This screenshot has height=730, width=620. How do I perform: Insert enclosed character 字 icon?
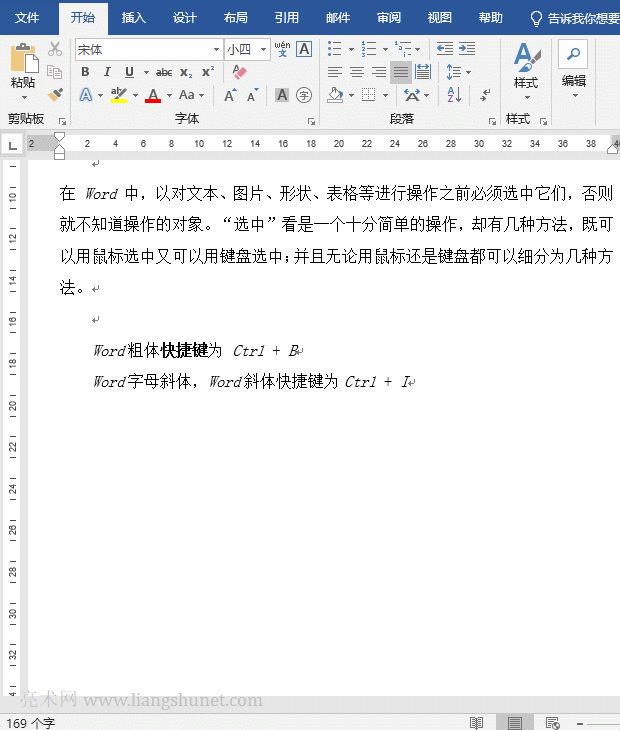(x=304, y=95)
